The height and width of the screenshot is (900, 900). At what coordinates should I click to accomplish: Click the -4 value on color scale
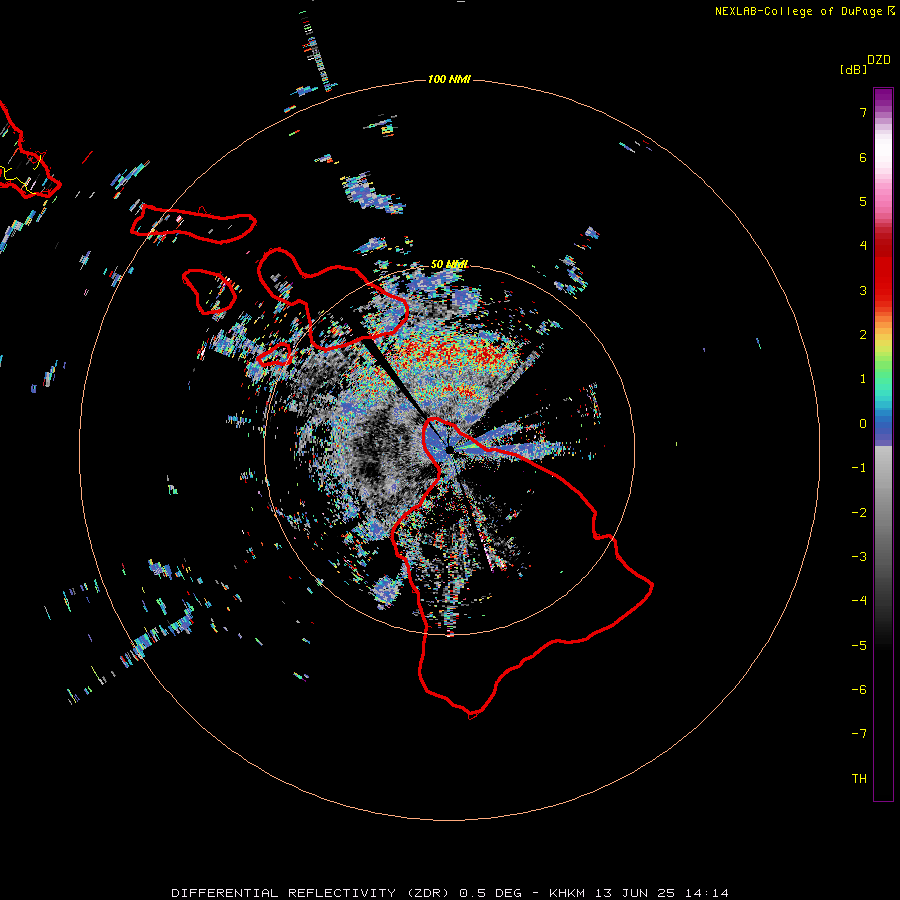point(859,601)
